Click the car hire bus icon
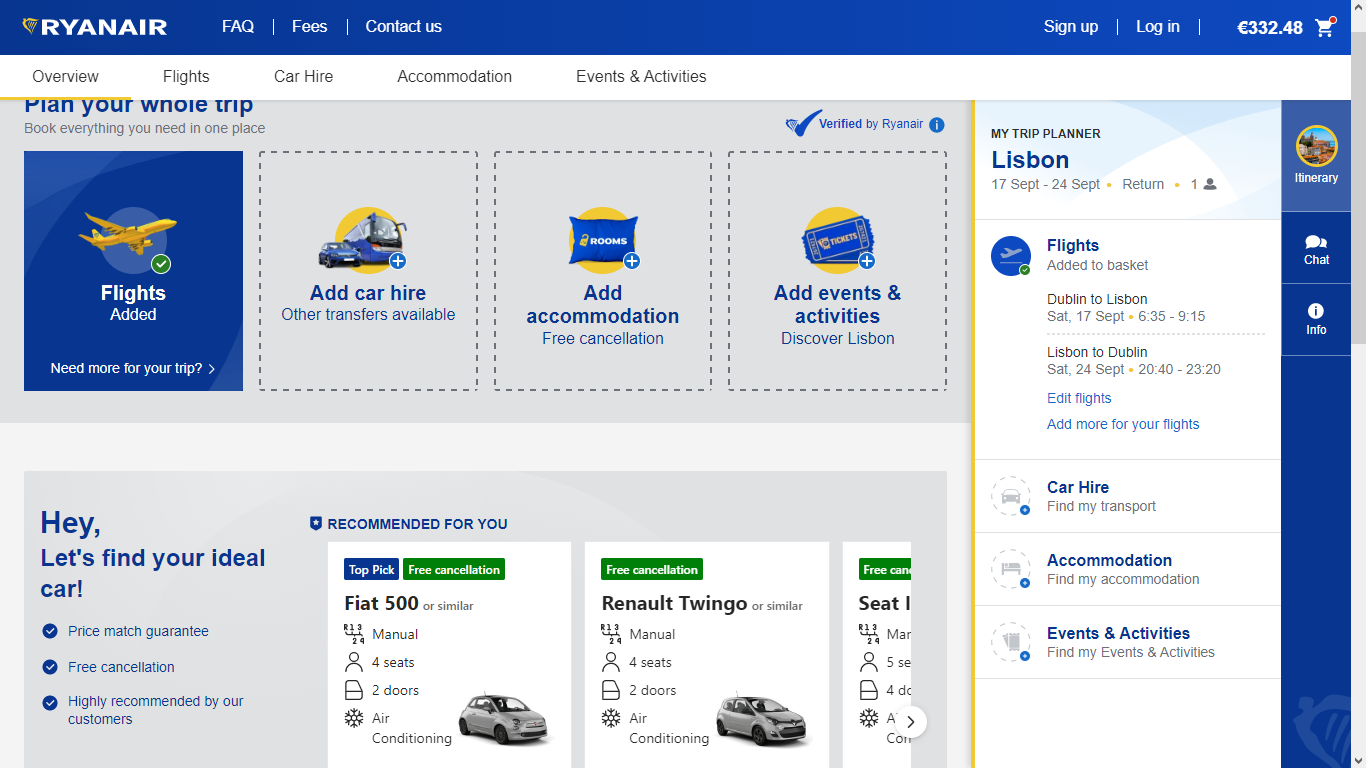 coord(362,241)
